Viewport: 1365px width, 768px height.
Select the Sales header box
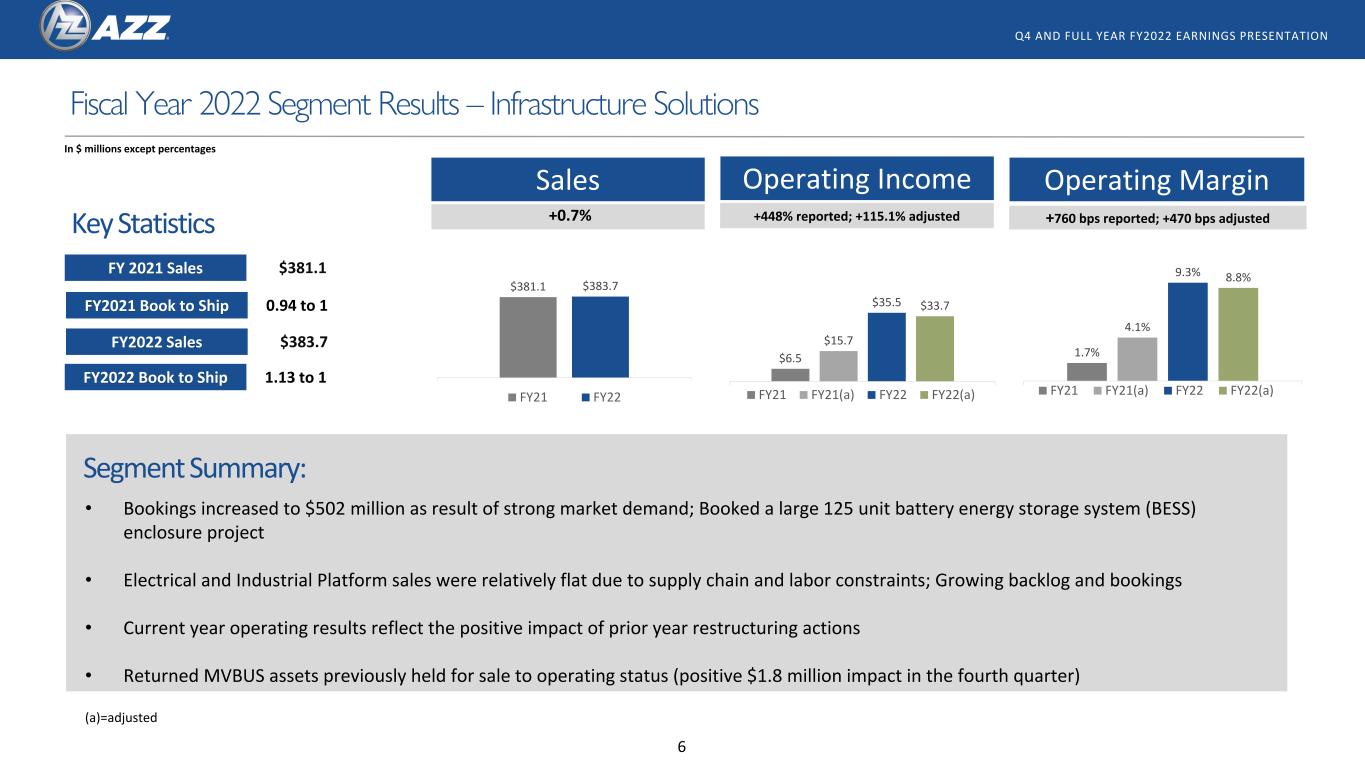click(x=567, y=180)
